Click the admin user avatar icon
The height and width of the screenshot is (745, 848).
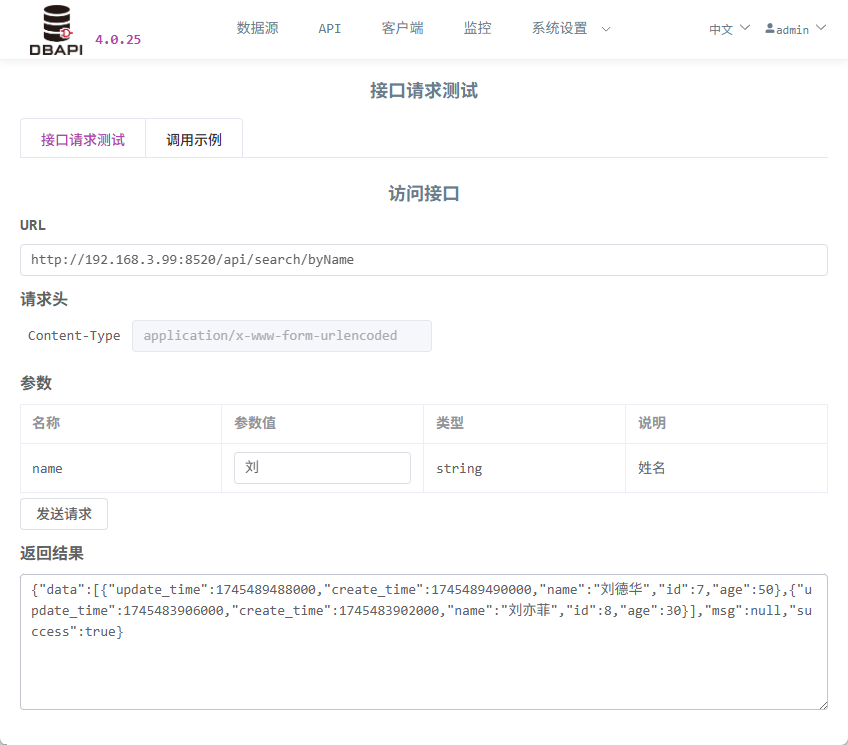coord(770,29)
